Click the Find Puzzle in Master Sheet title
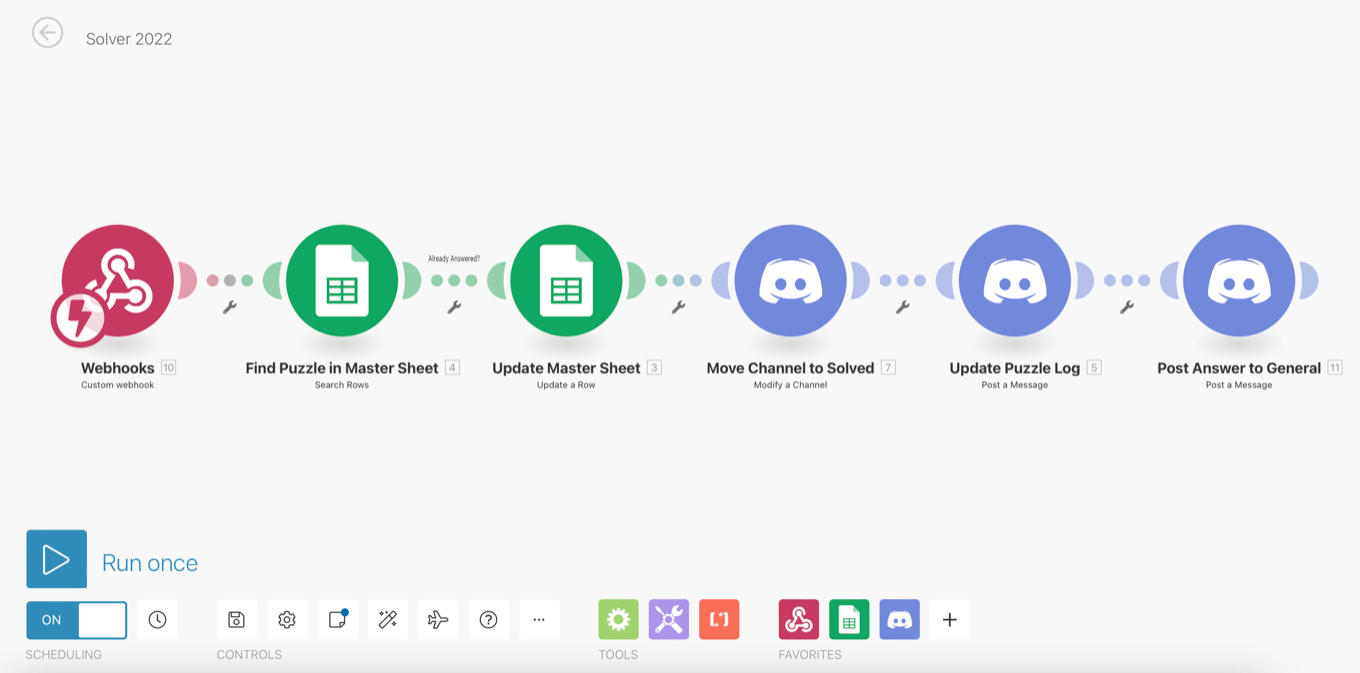1360x673 pixels. (342, 368)
